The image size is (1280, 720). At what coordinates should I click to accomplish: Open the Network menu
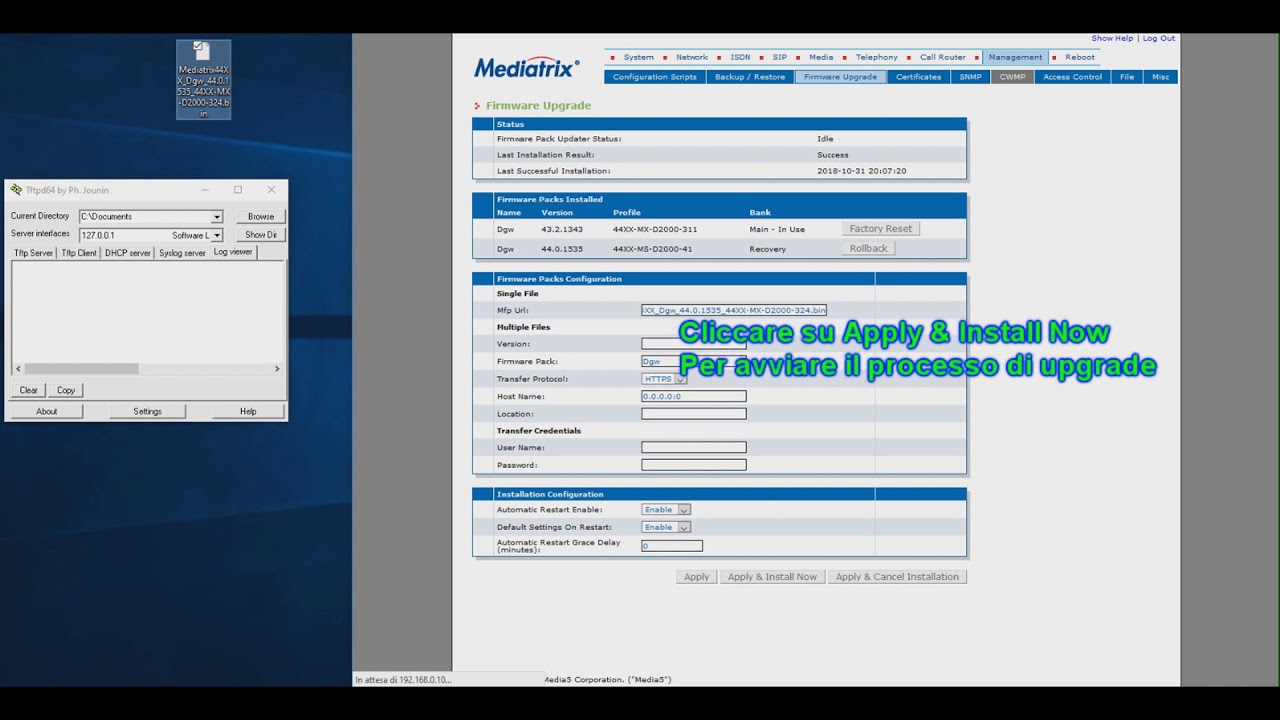[691, 57]
